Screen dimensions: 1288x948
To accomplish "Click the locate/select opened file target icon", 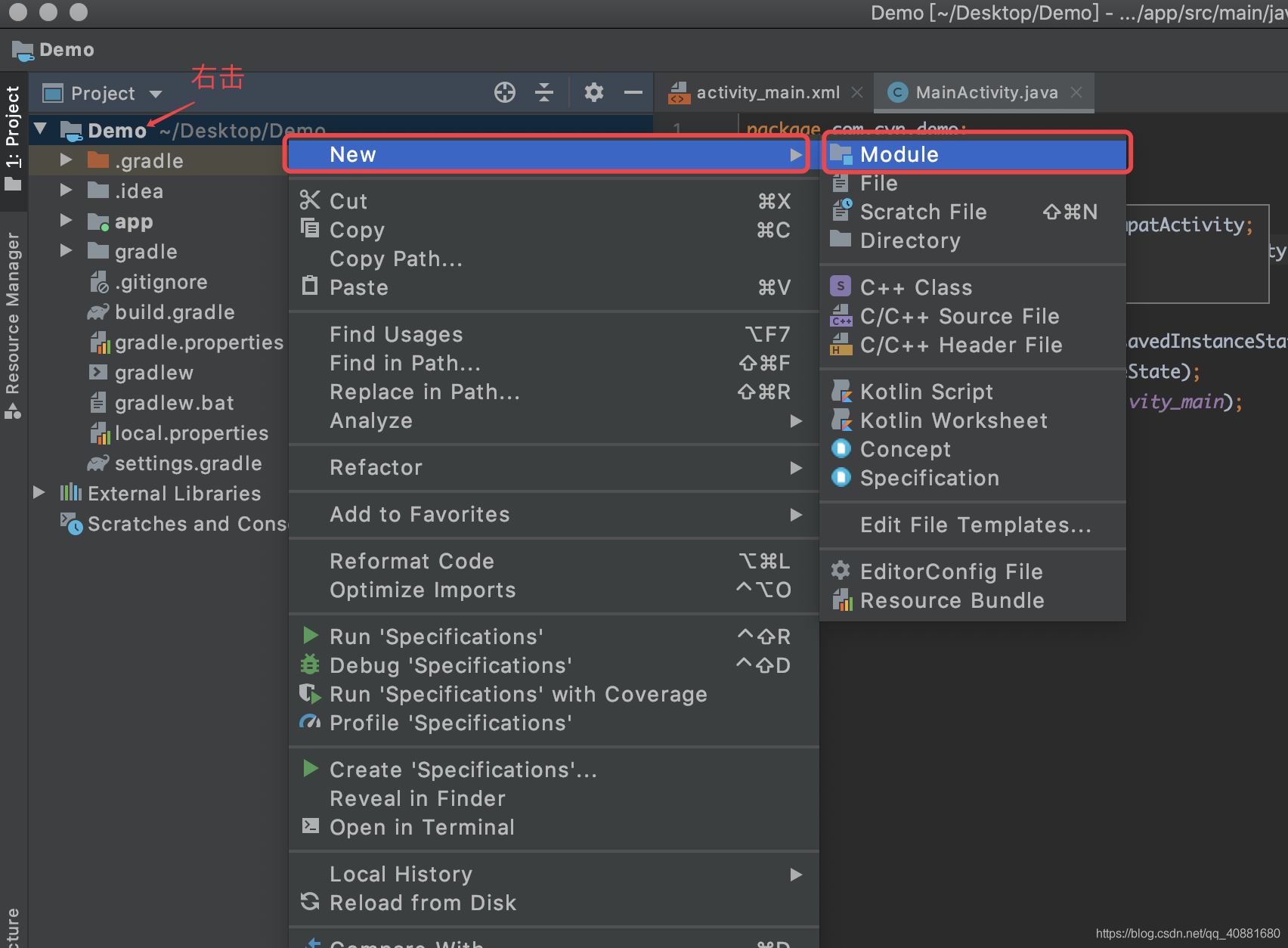I will (504, 92).
